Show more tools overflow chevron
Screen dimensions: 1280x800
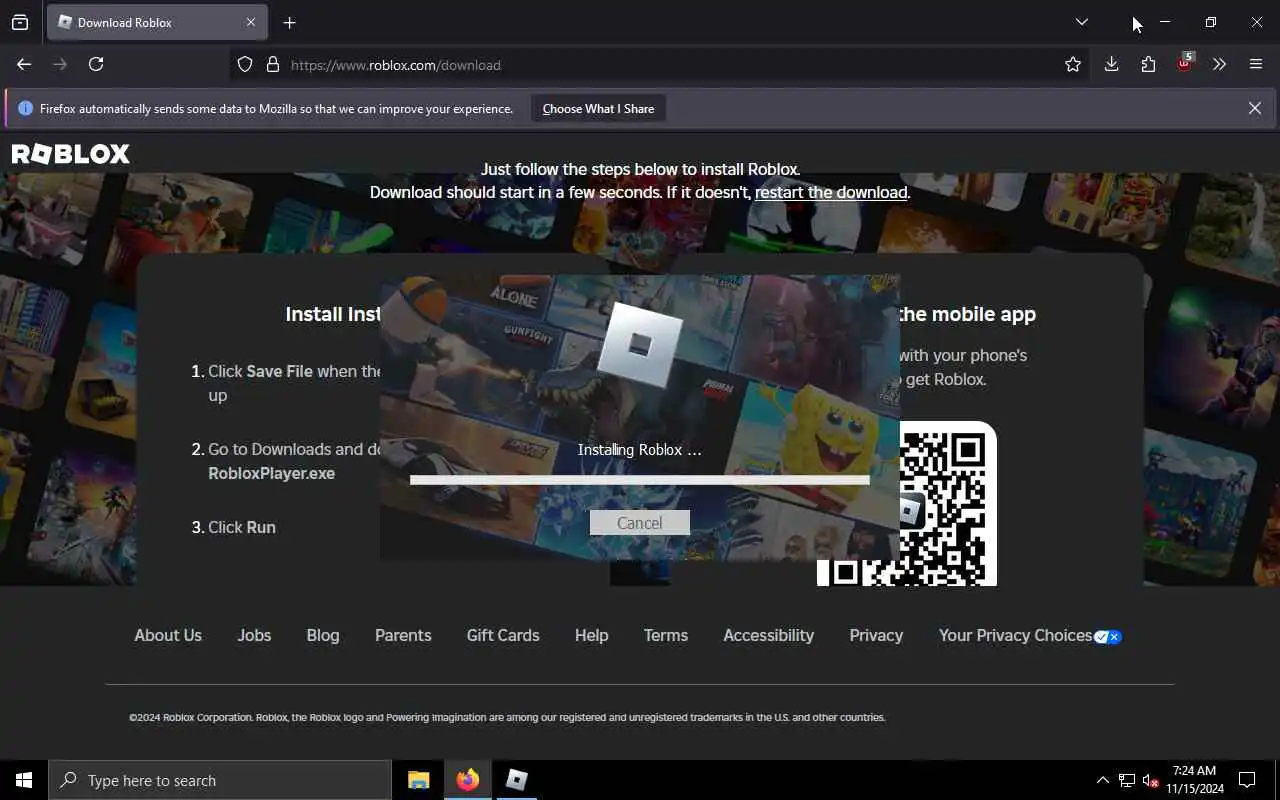(x=1219, y=64)
